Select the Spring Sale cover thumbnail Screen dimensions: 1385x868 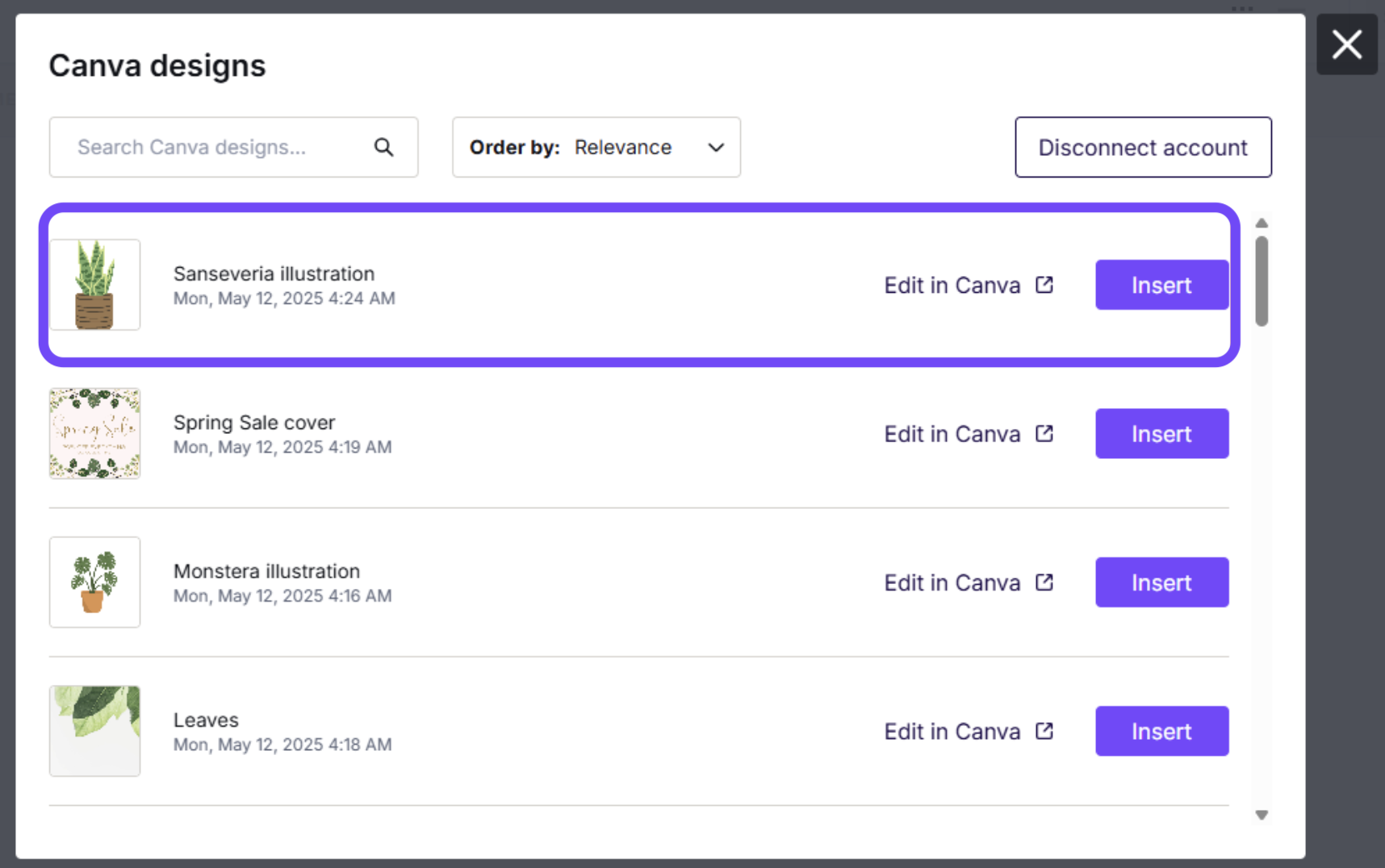click(x=94, y=433)
